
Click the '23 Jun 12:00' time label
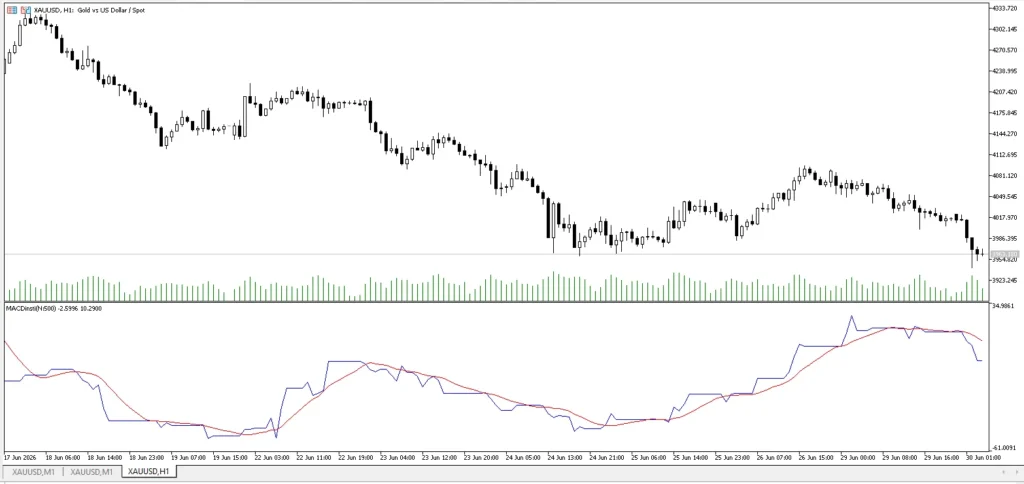438,457
